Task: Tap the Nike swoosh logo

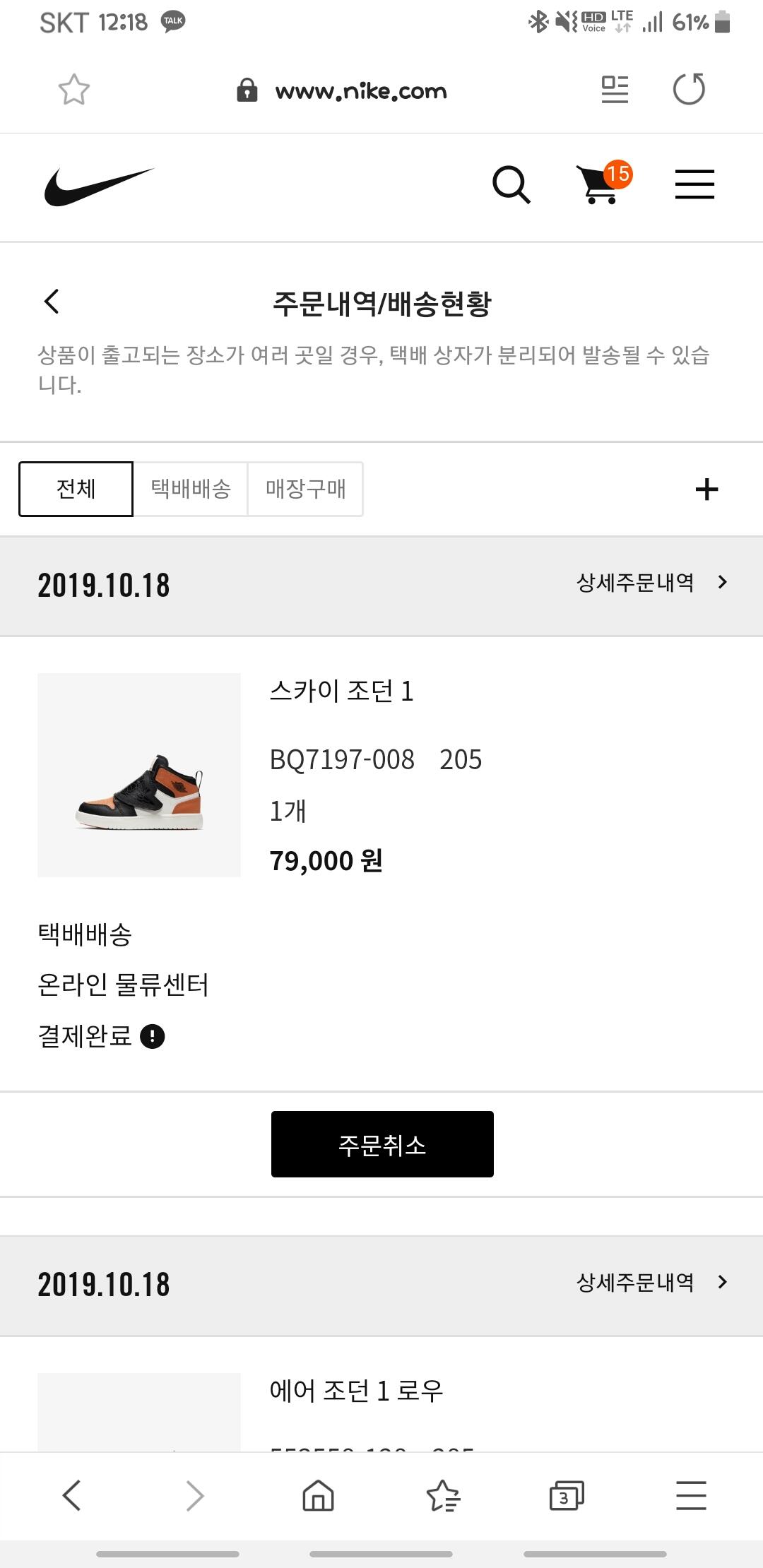Action: 99,186
